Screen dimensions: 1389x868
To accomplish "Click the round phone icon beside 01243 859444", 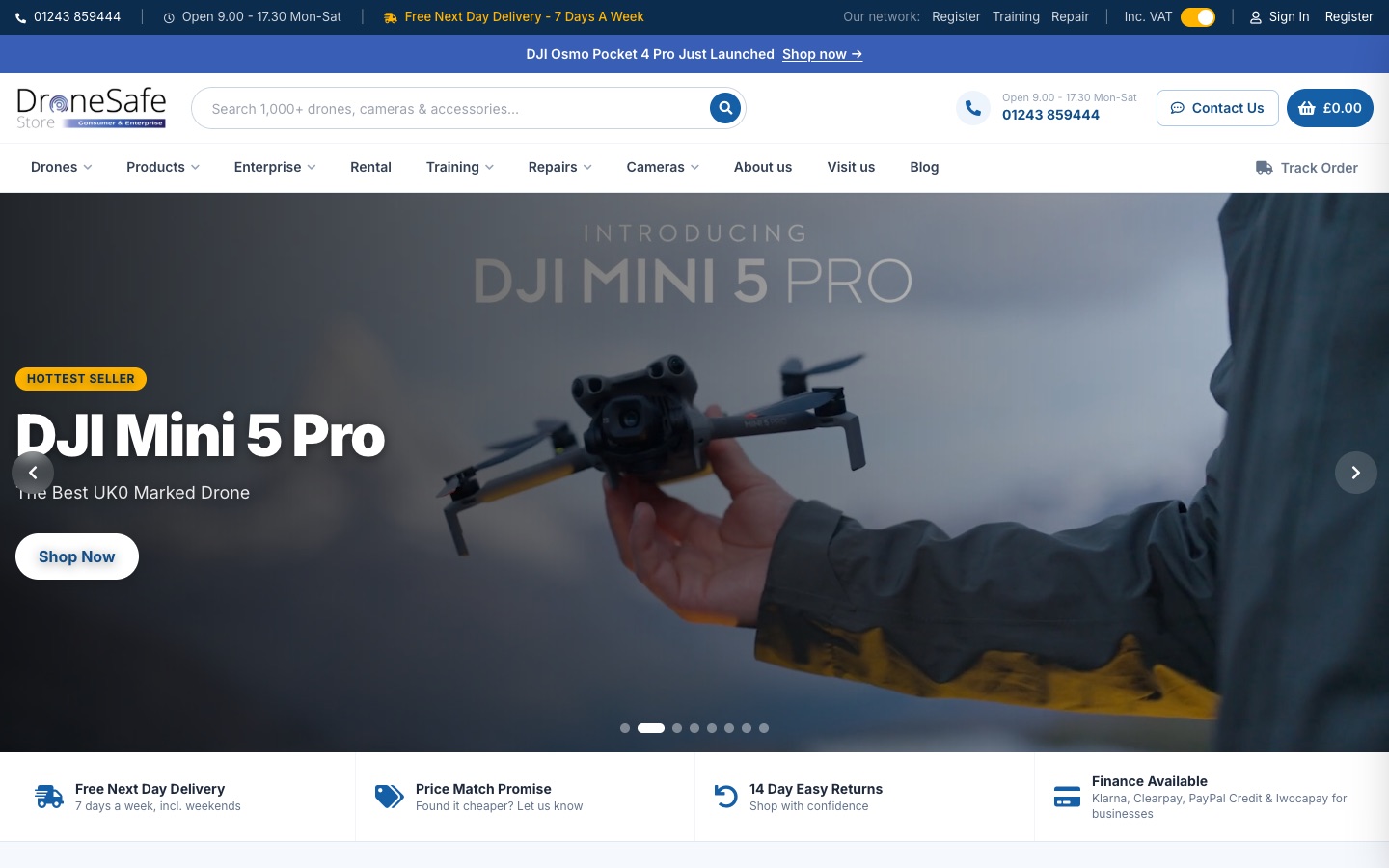I will (973, 108).
